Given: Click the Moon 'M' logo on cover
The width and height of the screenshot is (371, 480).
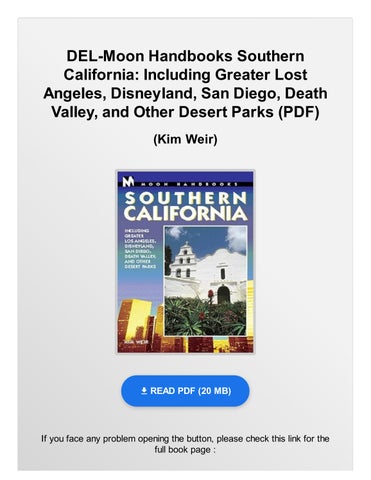Looking at the screenshot, I should [128, 182].
